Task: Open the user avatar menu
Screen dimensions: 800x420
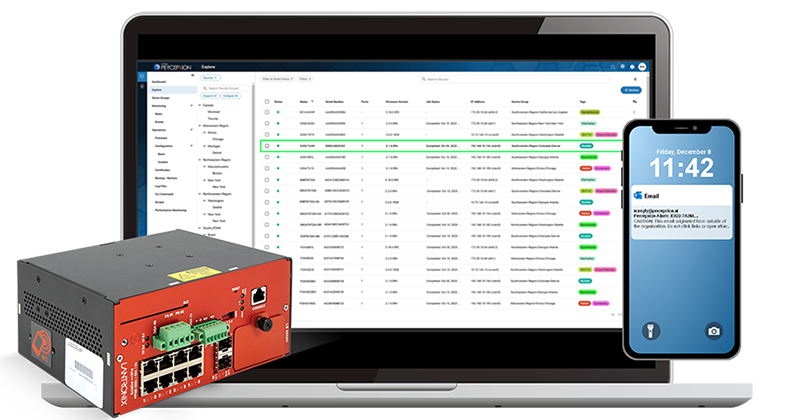Action: (642, 66)
